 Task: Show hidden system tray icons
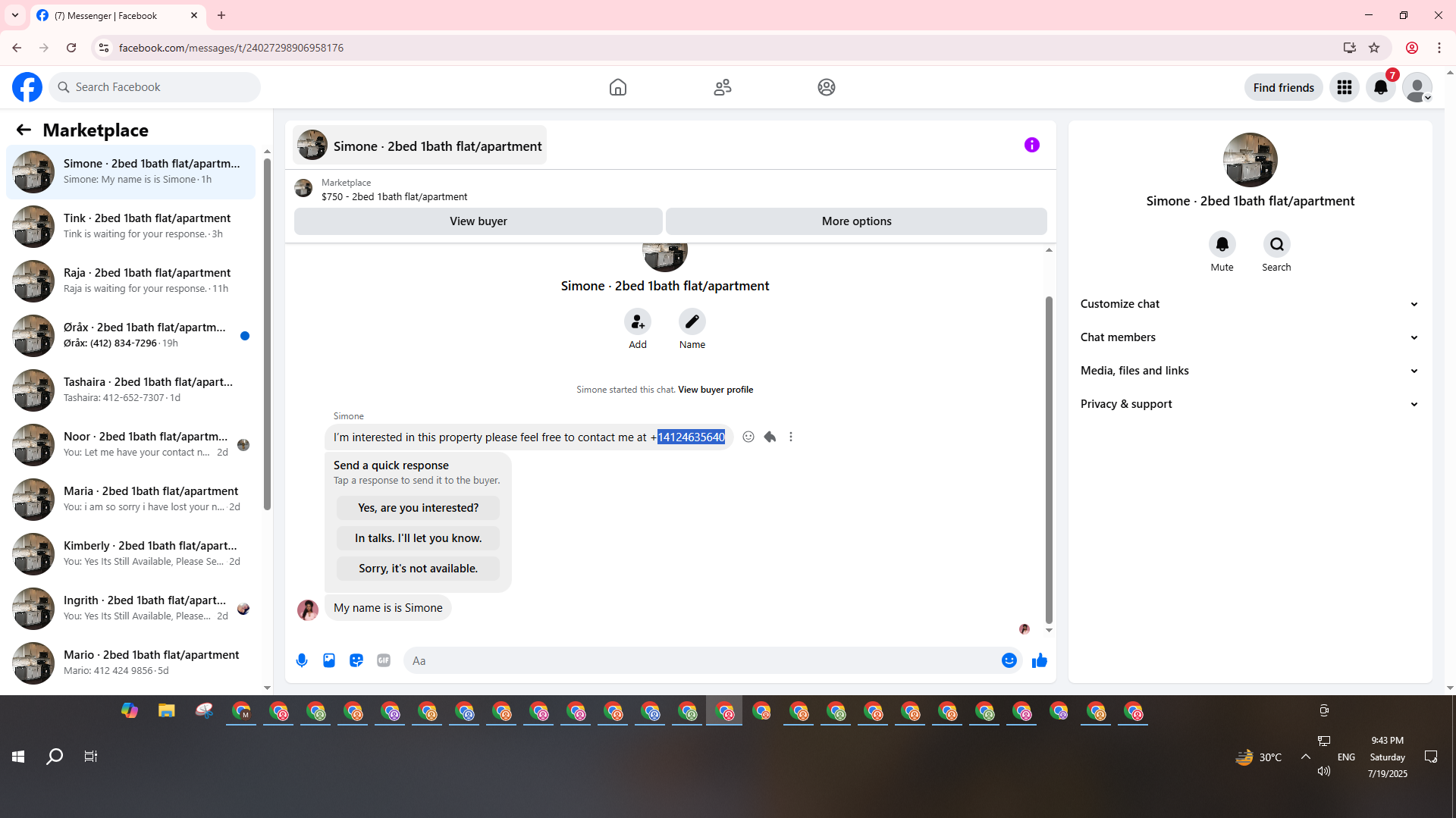pyautogui.click(x=1306, y=757)
